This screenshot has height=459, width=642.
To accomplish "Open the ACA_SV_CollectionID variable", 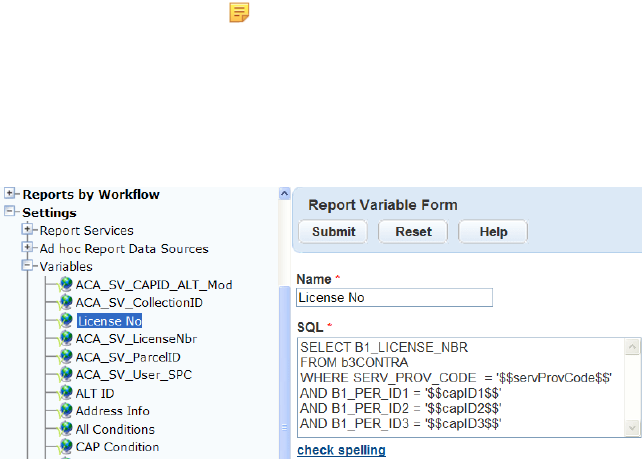I will click(x=139, y=303).
